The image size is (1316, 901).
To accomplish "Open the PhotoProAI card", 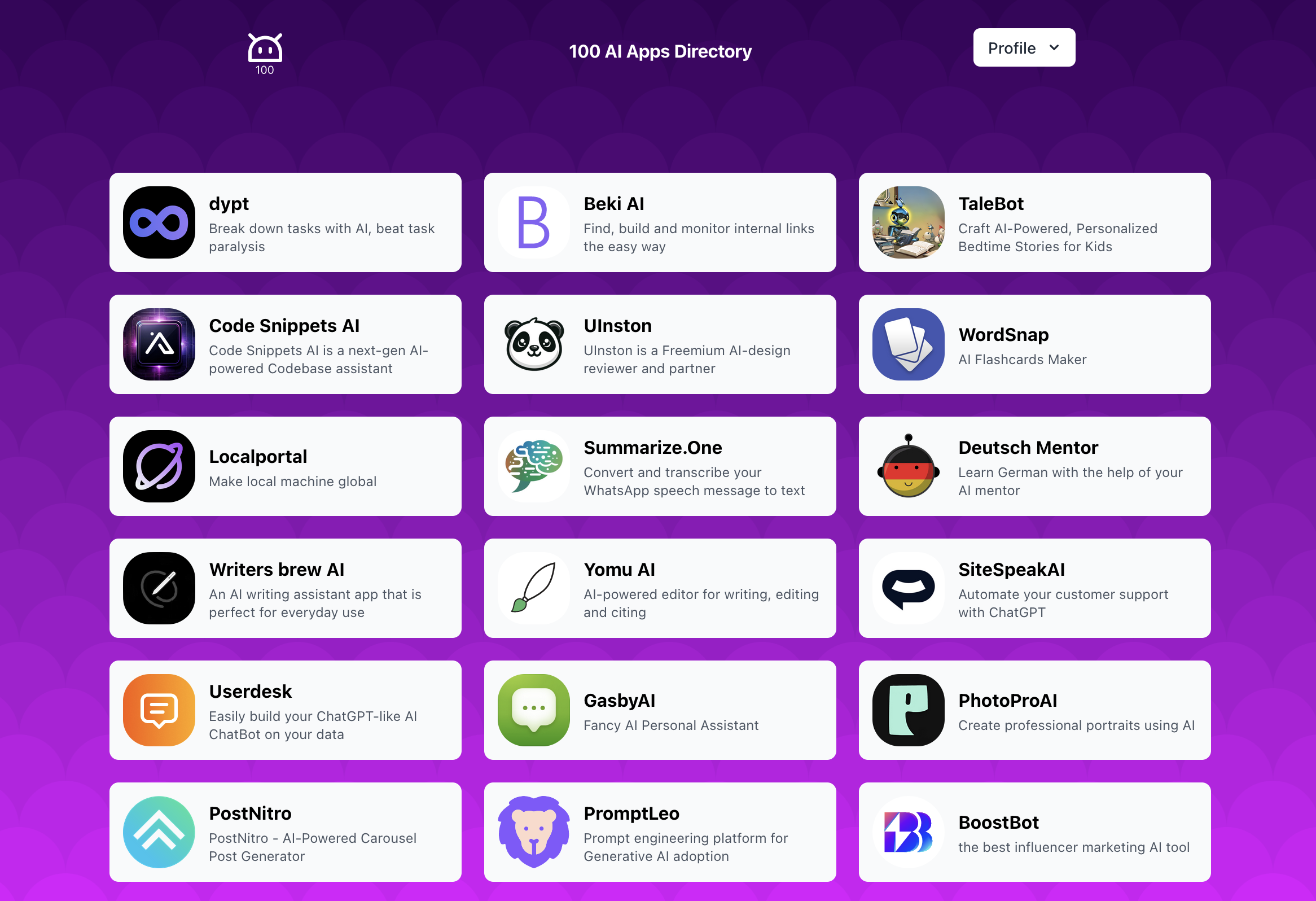I will 1034,710.
